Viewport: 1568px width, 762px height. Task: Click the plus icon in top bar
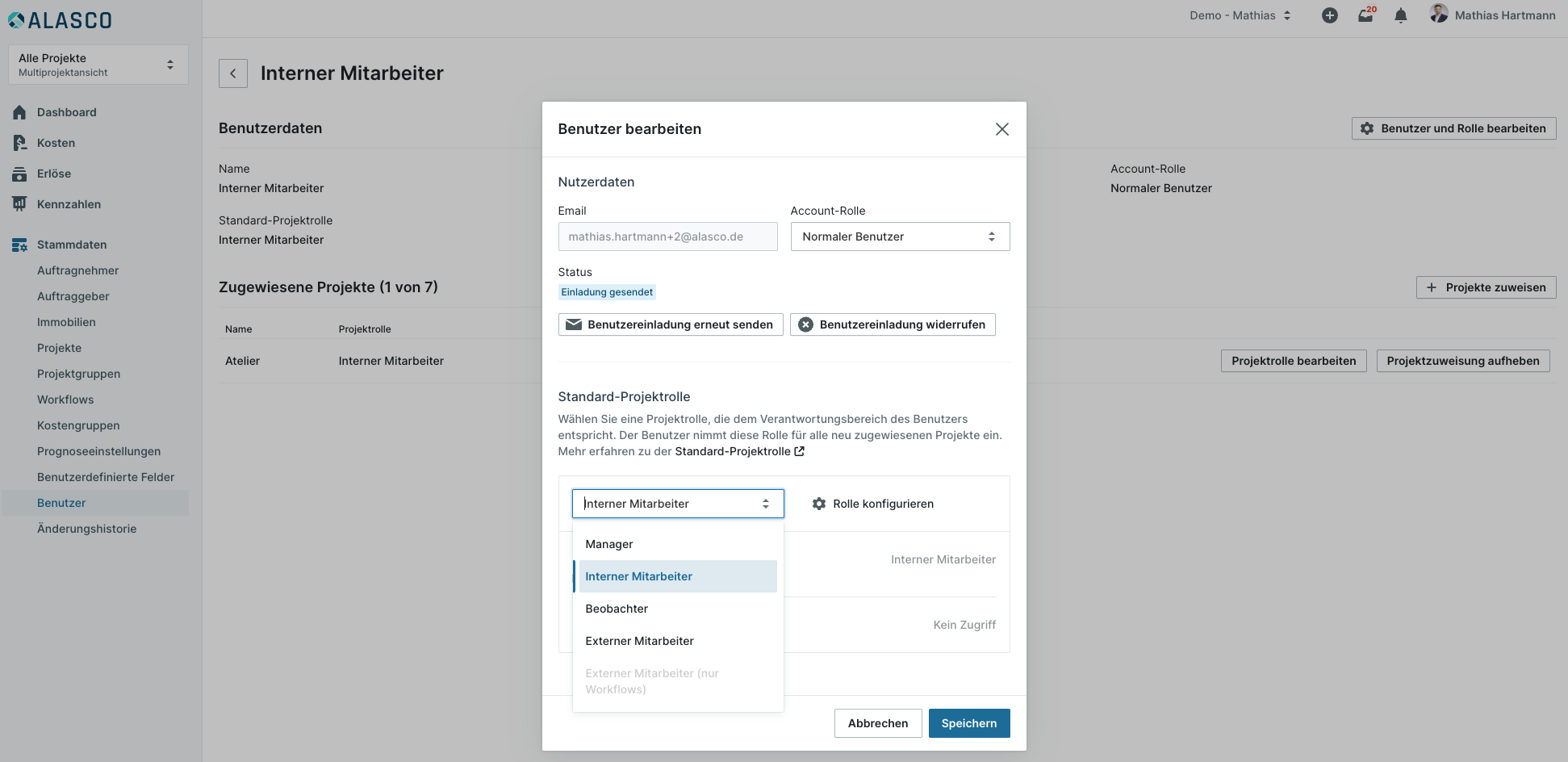[1329, 15]
